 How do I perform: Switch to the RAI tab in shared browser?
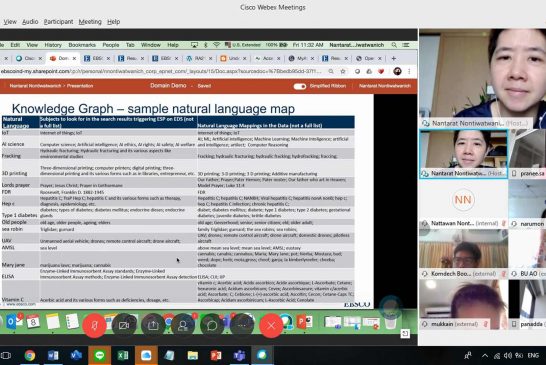pyautogui.click(x=199, y=59)
